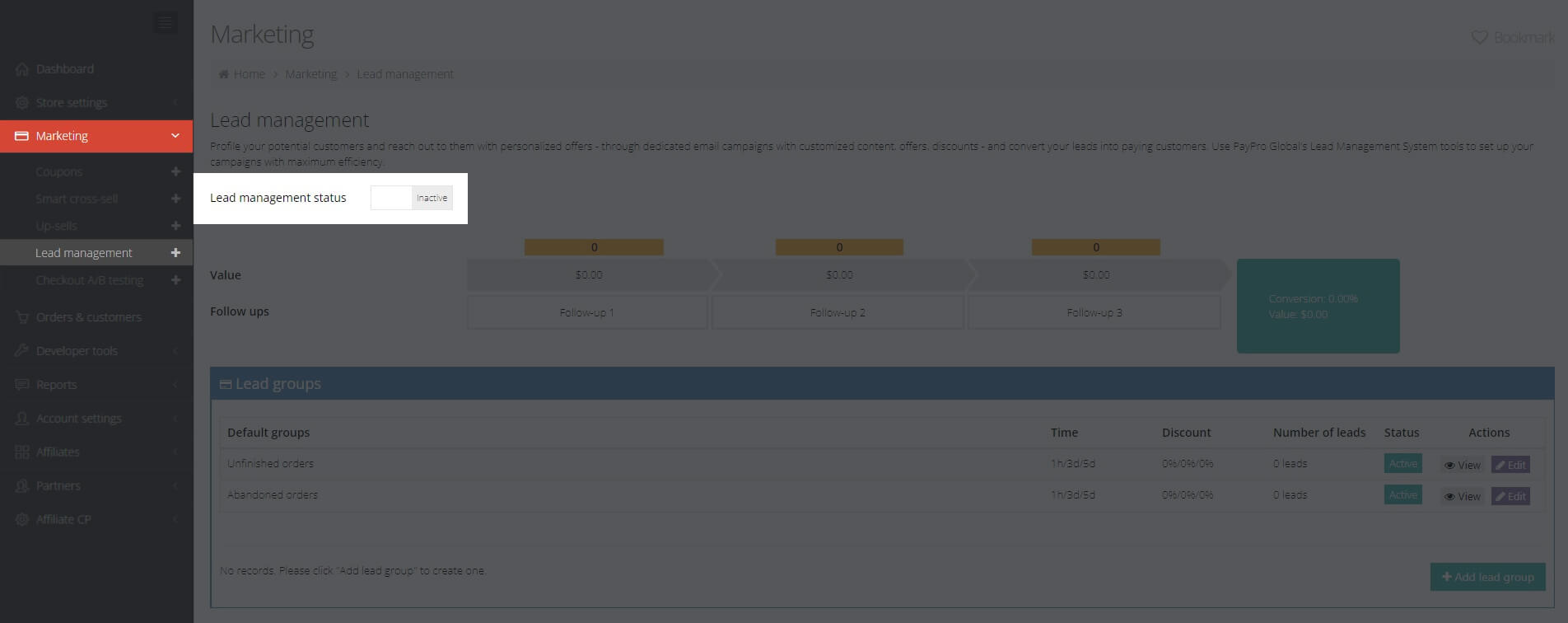Toggle Active status for Abandoned orders
Image resolution: width=1568 pixels, height=623 pixels.
1402,495
